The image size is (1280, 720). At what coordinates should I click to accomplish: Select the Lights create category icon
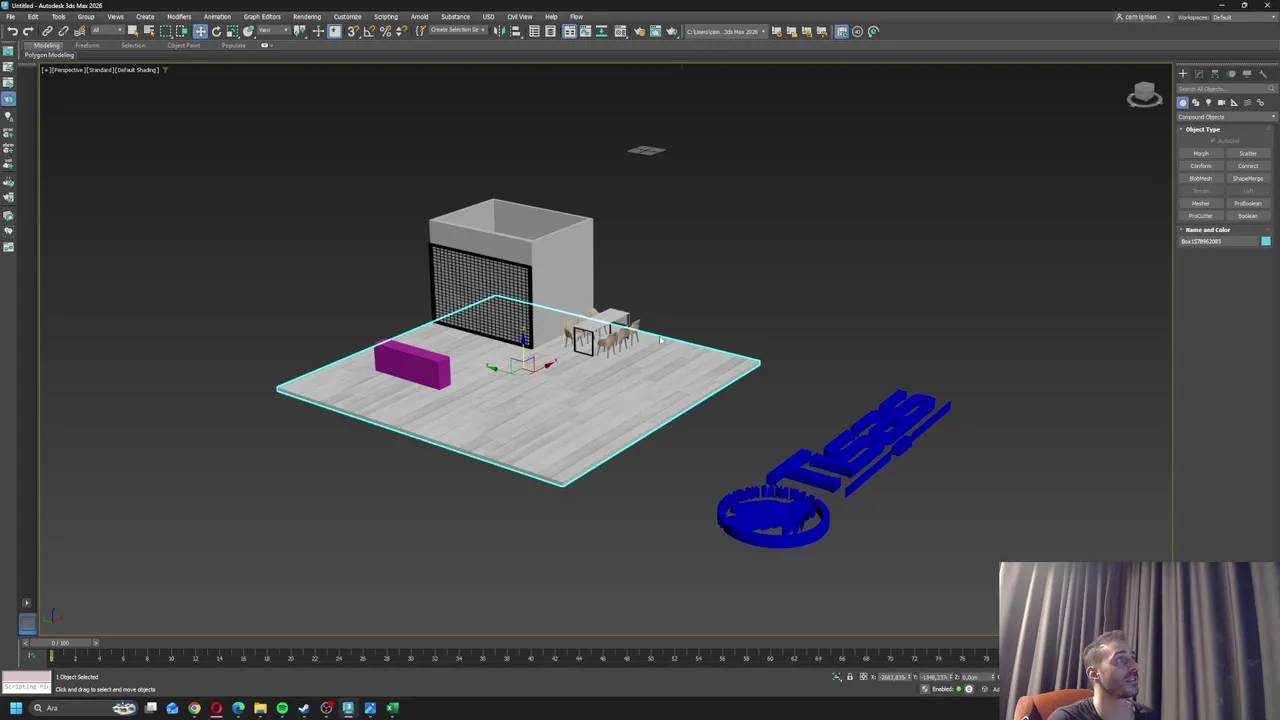click(x=1208, y=103)
